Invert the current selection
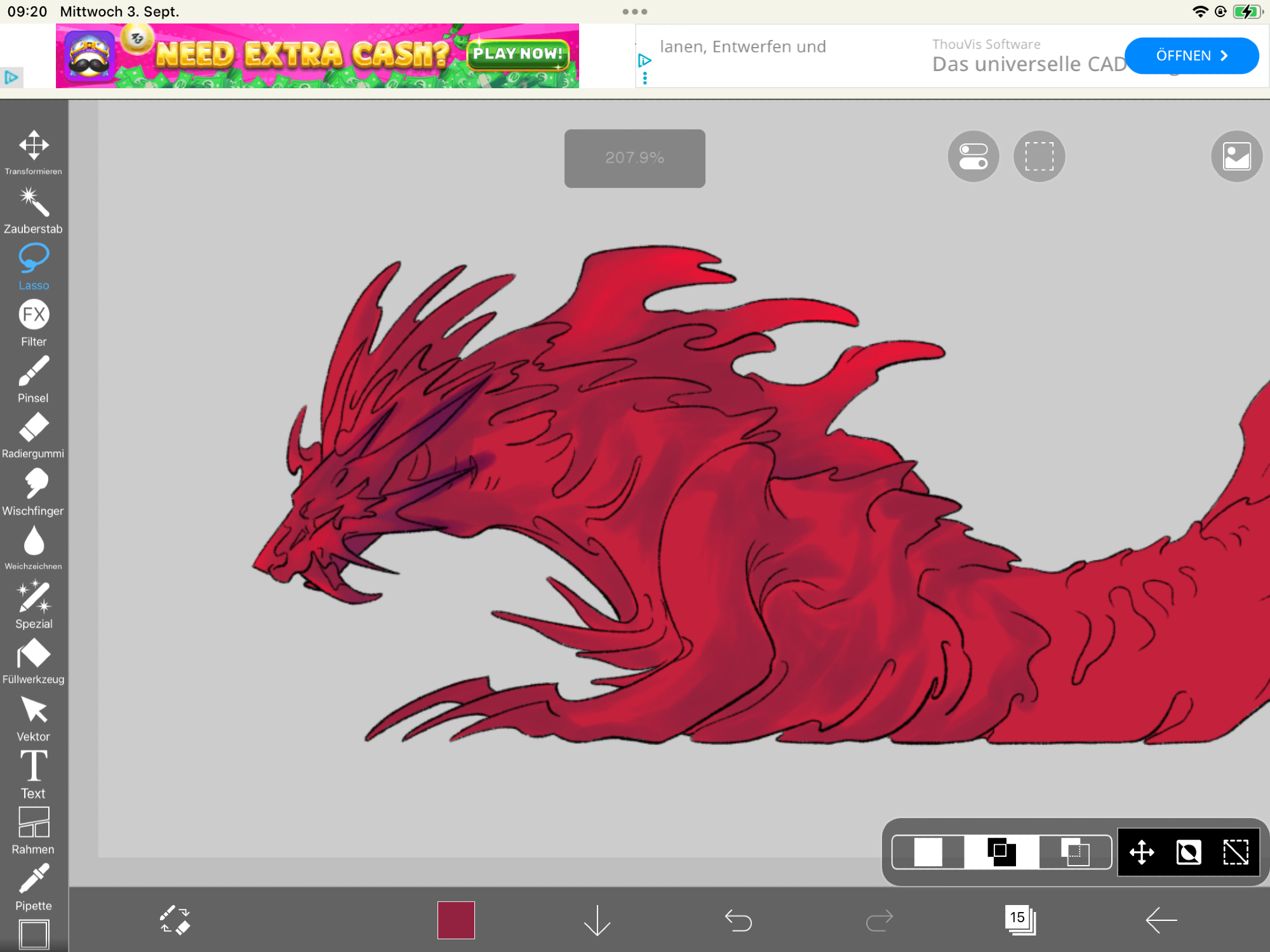This screenshot has width=1270, height=952. click(1189, 852)
